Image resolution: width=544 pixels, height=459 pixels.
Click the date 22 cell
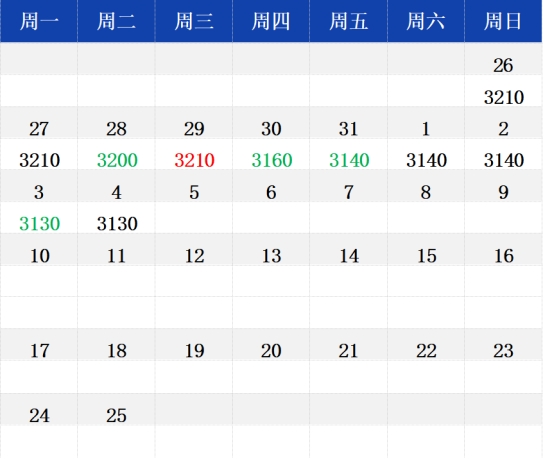click(426, 351)
